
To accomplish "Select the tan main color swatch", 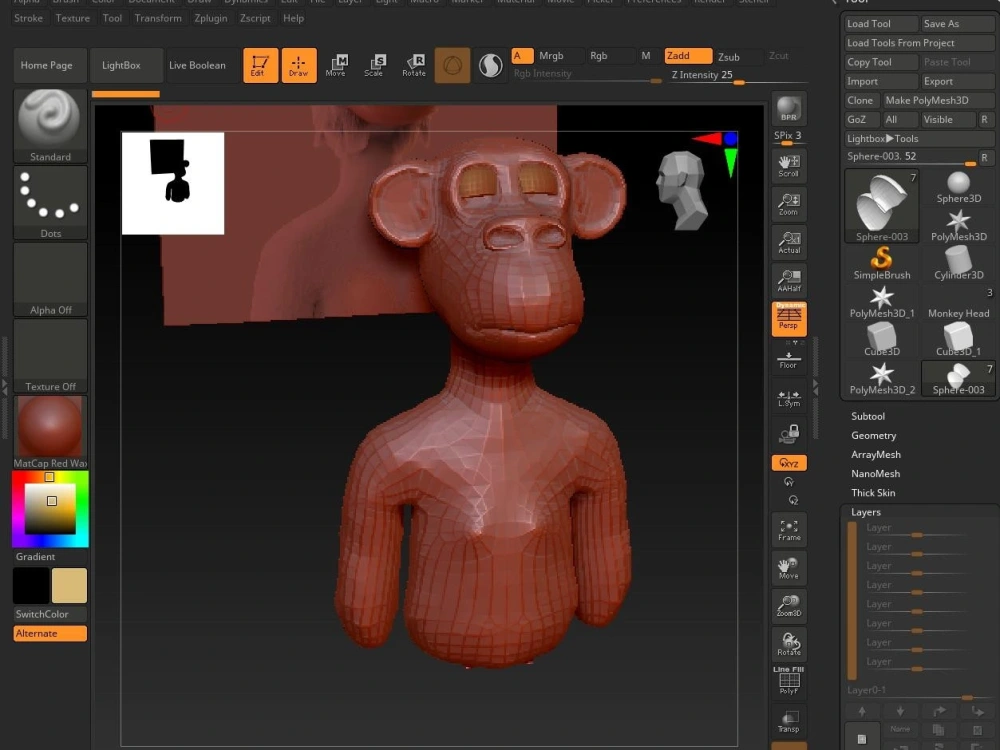I will (69, 585).
